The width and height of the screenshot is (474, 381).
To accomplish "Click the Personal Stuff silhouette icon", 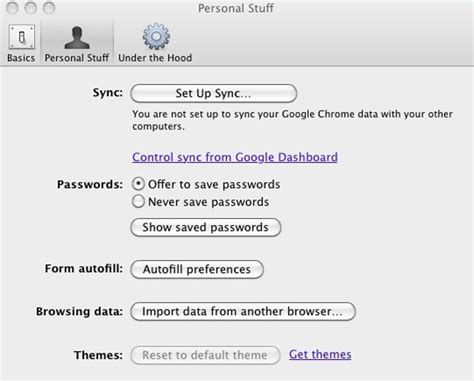I will [77, 37].
